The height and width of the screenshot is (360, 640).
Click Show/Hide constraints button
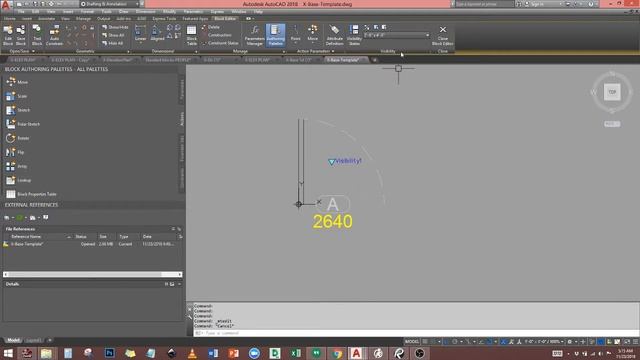coord(115,27)
